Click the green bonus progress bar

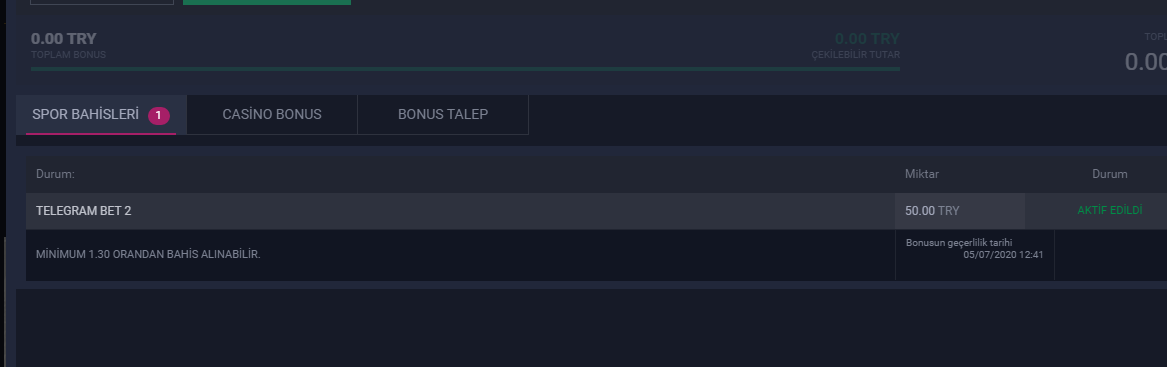(x=465, y=69)
